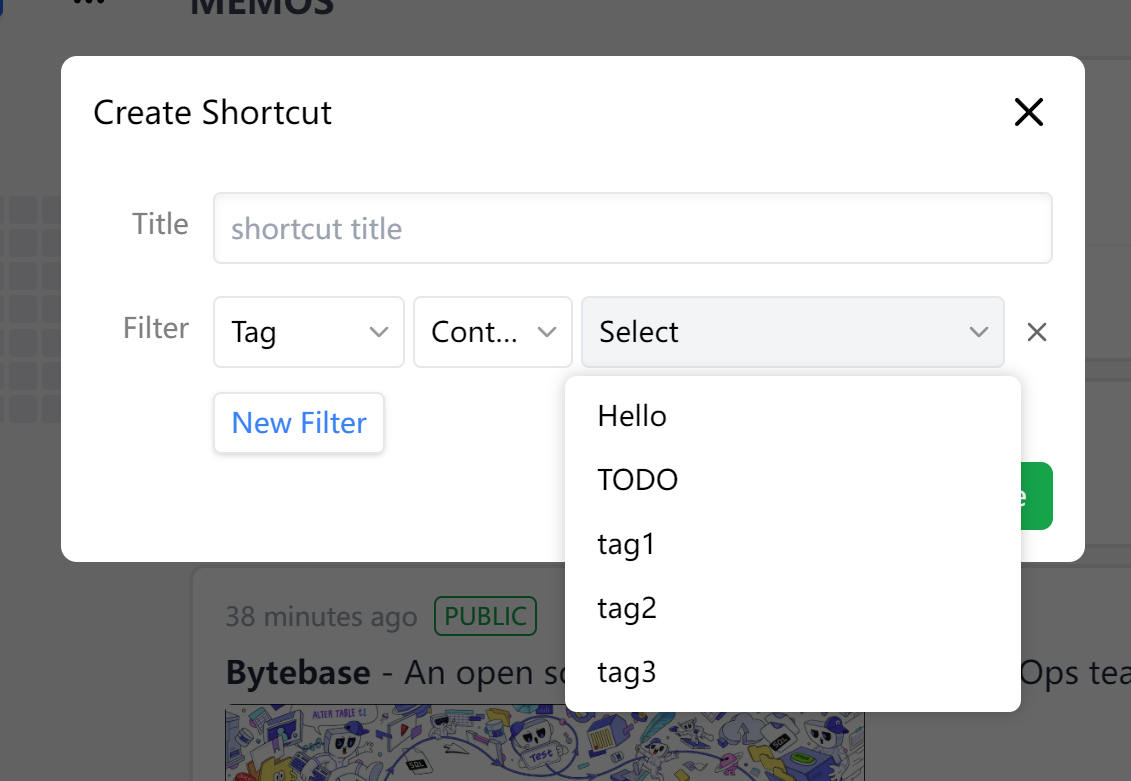1131x781 pixels.
Task: Click the chevron on the Contains dropdown
Action: 547,332
